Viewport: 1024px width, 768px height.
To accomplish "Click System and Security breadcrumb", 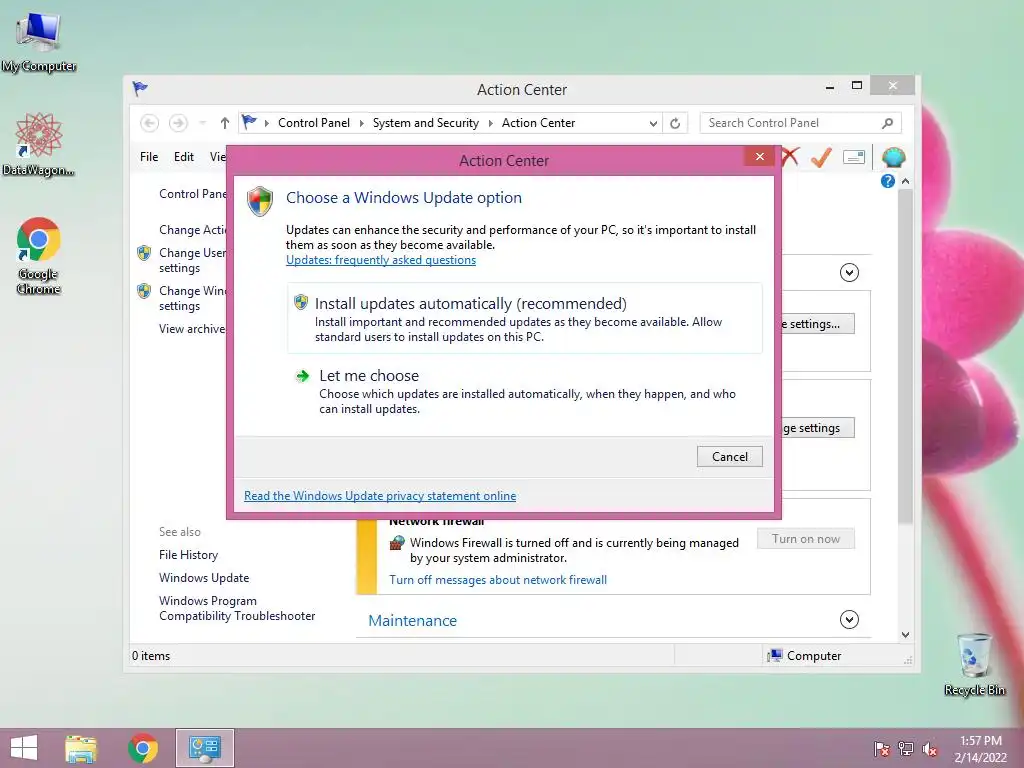I will [x=425, y=123].
